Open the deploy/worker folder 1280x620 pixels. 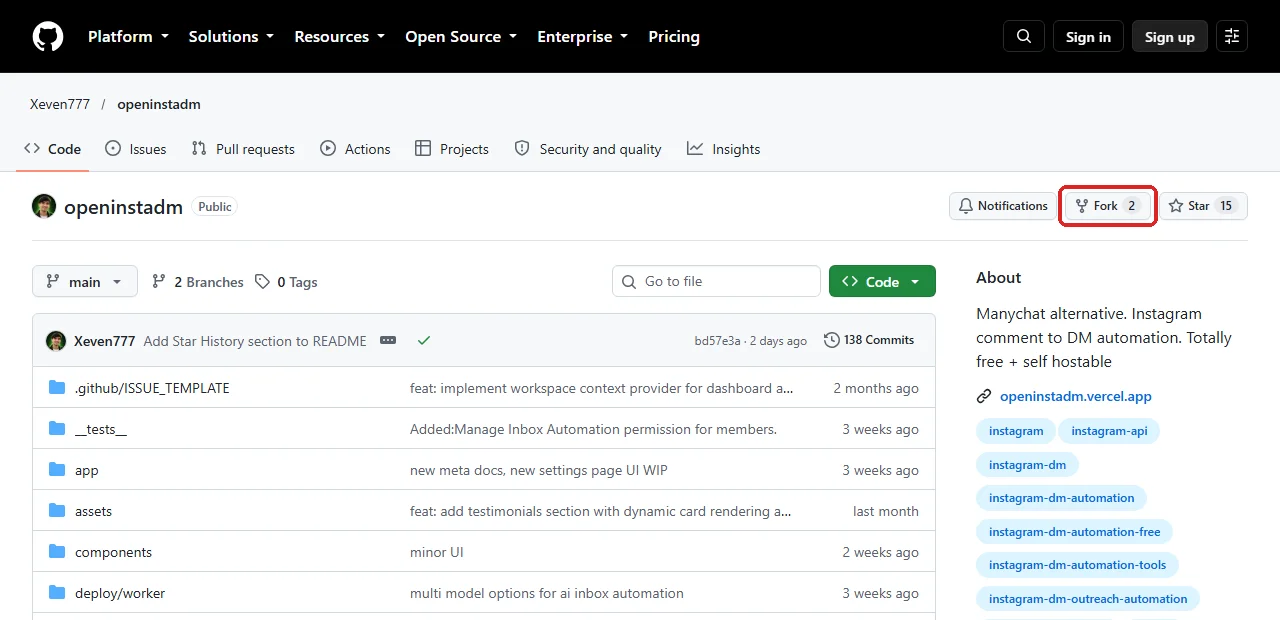[120, 593]
